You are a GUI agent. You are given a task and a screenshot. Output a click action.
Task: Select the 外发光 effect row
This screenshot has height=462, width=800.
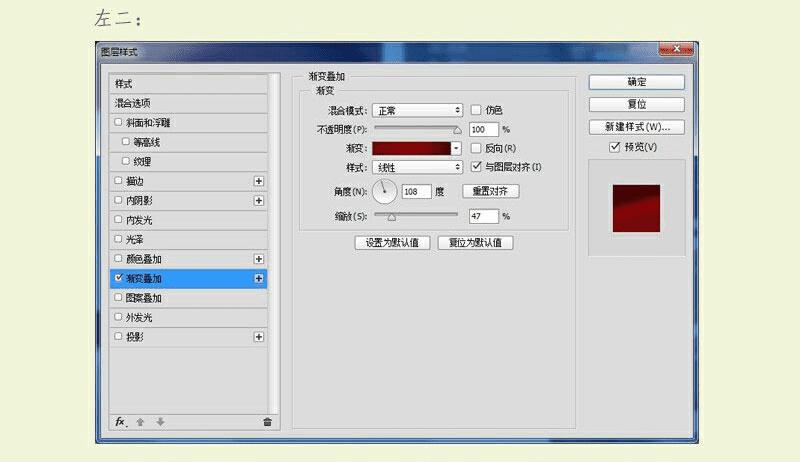[x=188, y=317]
